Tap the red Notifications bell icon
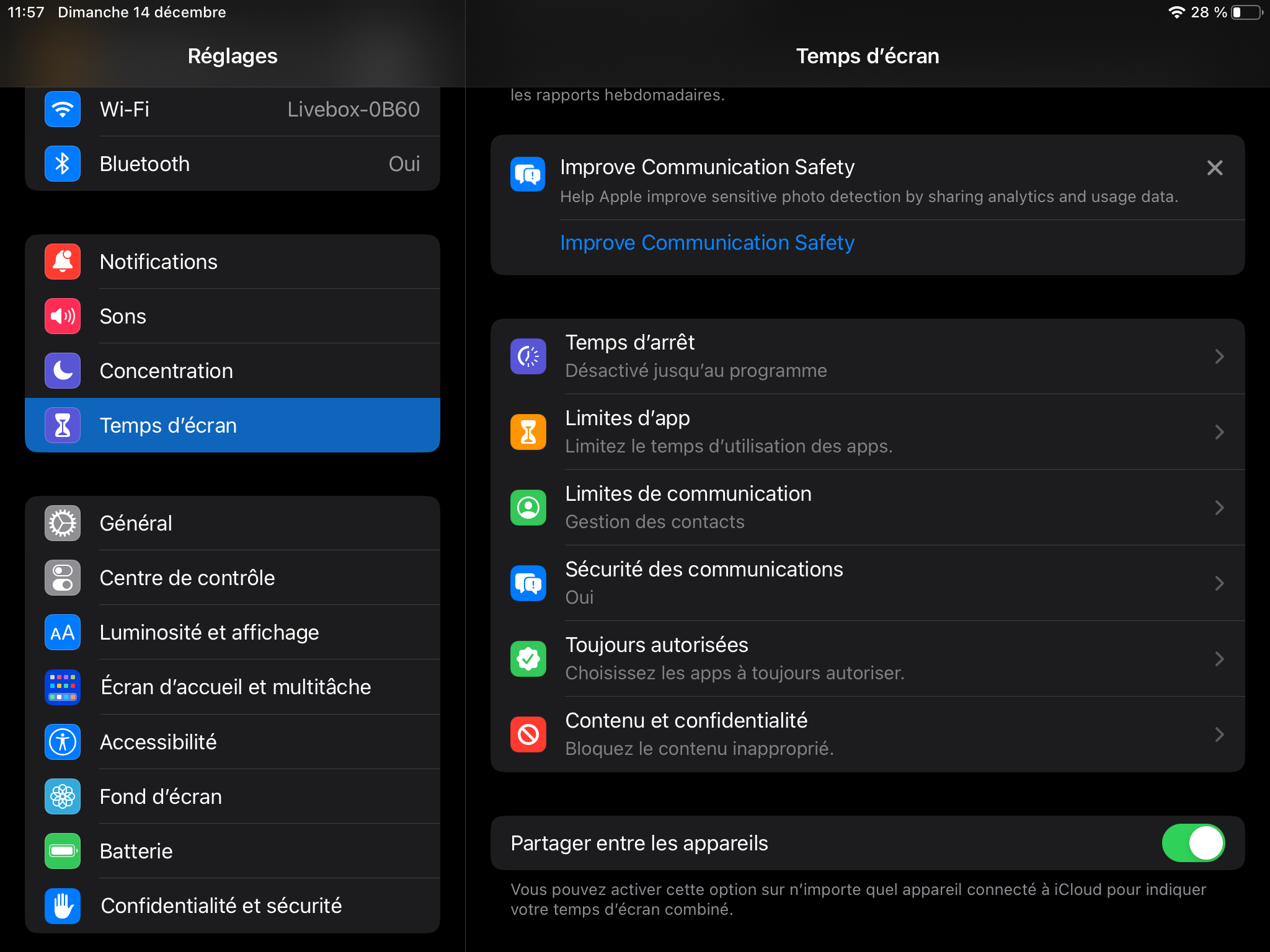 (x=63, y=262)
